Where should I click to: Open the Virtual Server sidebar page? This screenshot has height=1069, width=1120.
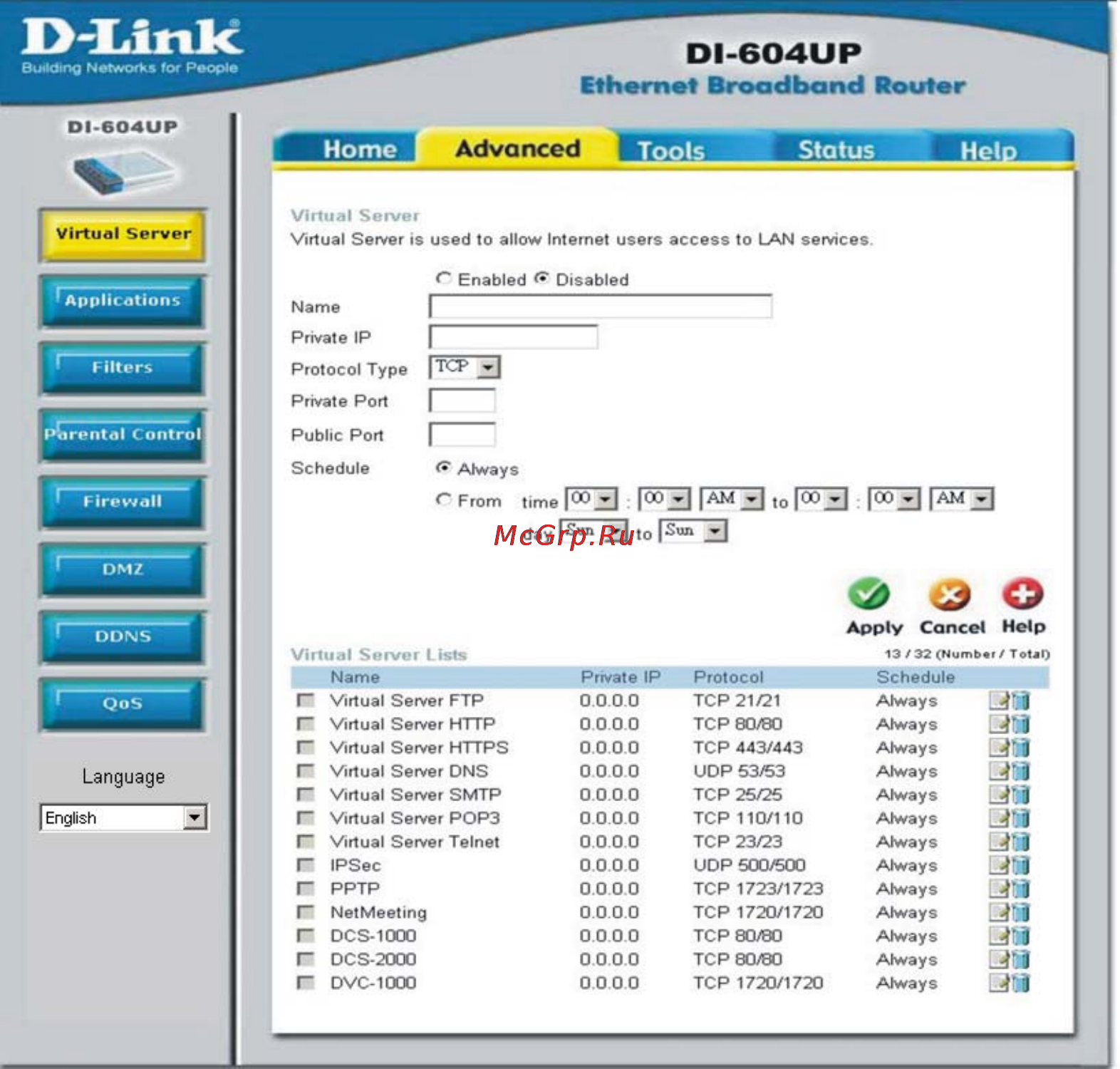click(123, 234)
